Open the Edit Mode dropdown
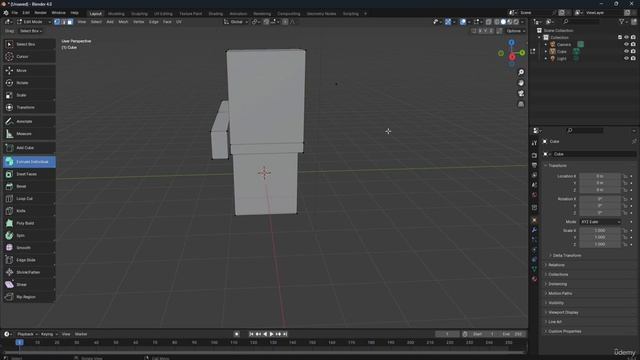640x360 pixels. coord(33,22)
